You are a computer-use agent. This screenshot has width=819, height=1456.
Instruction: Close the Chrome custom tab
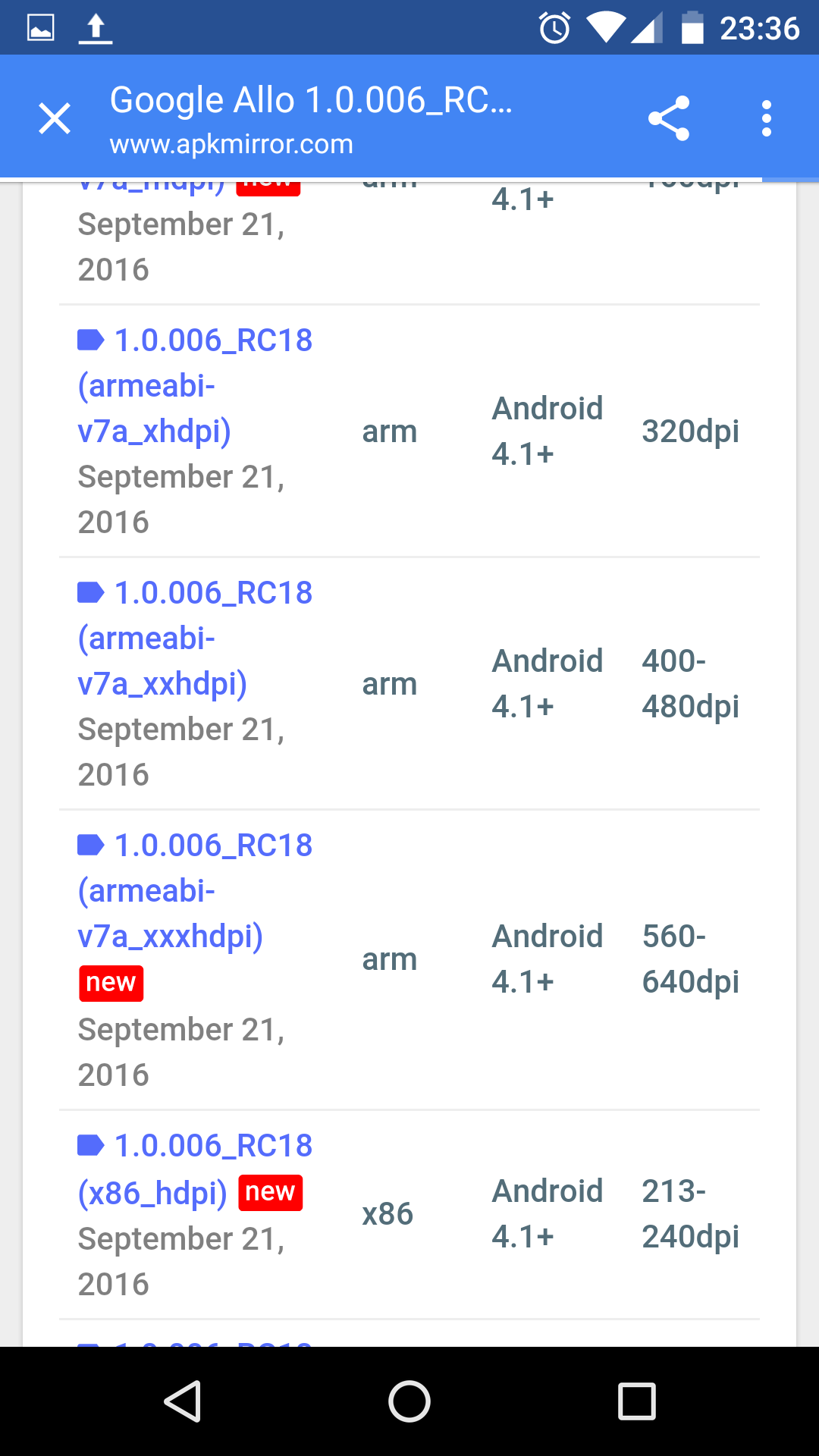pyautogui.click(x=55, y=119)
